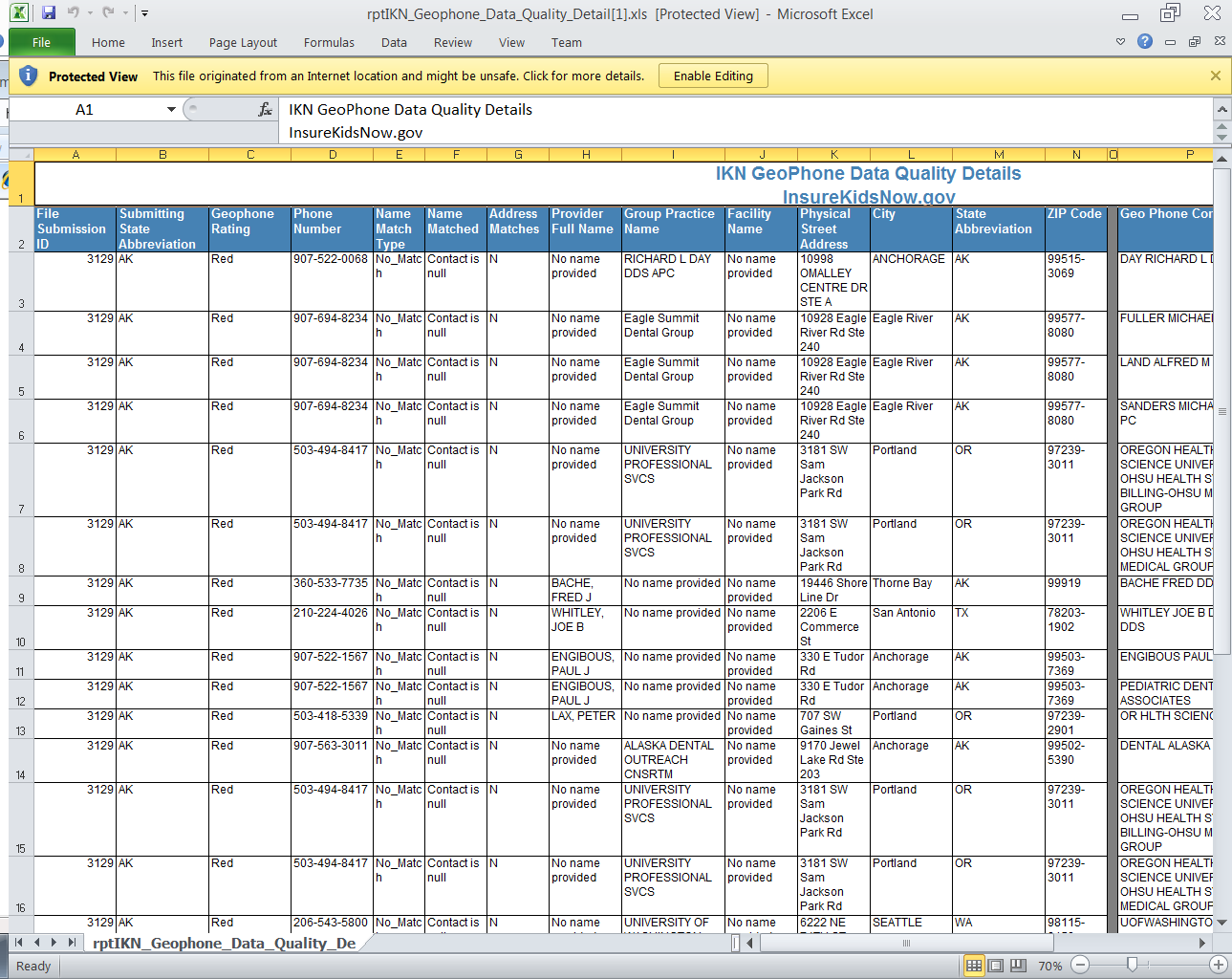Click the 'Provider Full Name' header cell
This screenshot has height=979, width=1232.
(x=585, y=229)
